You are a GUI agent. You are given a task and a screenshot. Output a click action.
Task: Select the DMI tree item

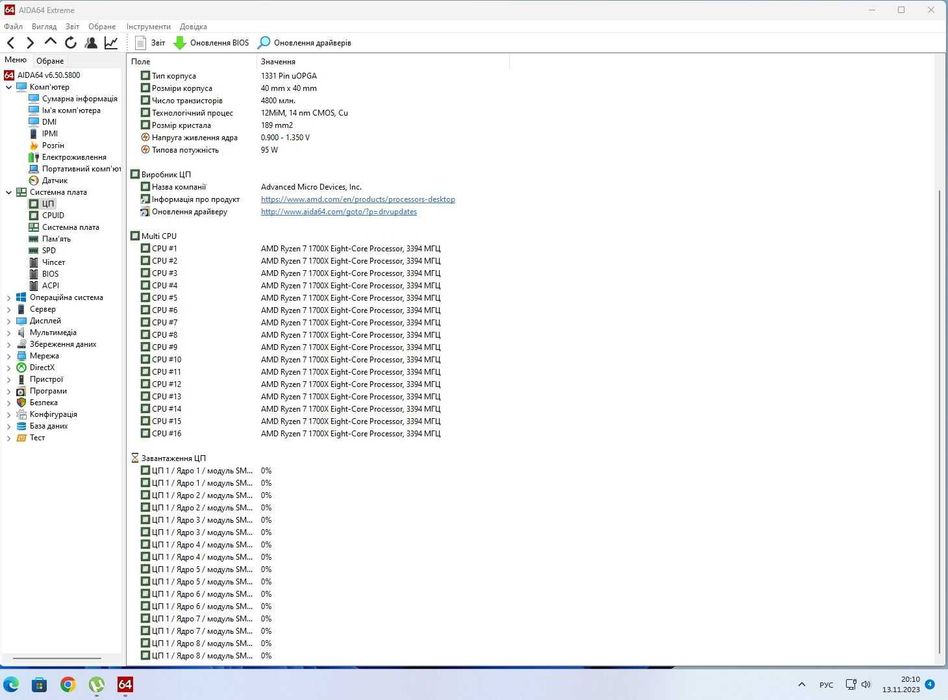[49, 122]
